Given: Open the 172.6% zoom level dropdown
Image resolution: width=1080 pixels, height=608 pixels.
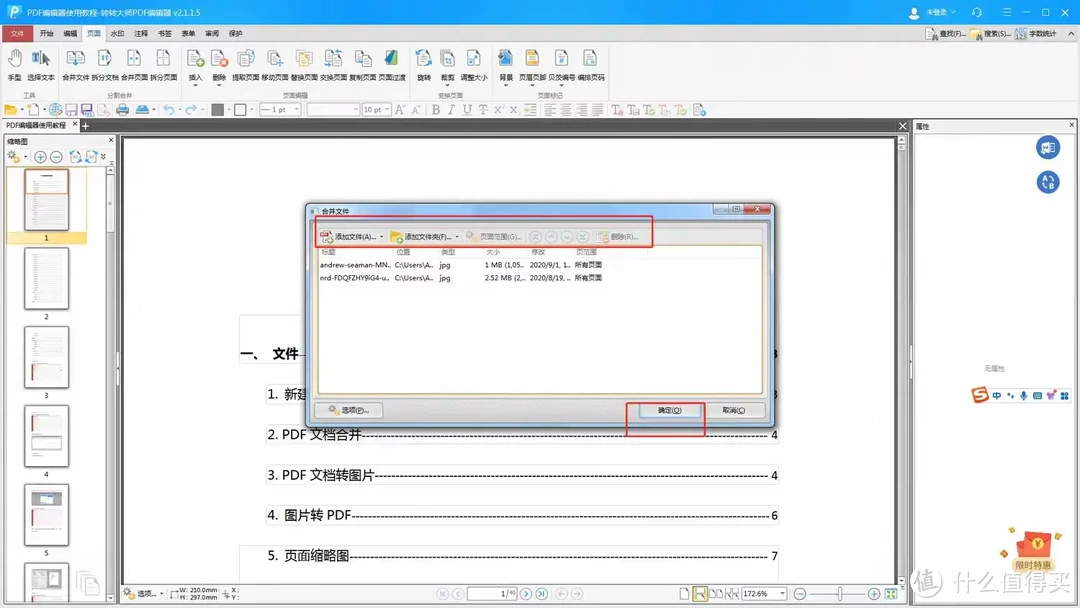Looking at the screenshot, I should point(782,594).
